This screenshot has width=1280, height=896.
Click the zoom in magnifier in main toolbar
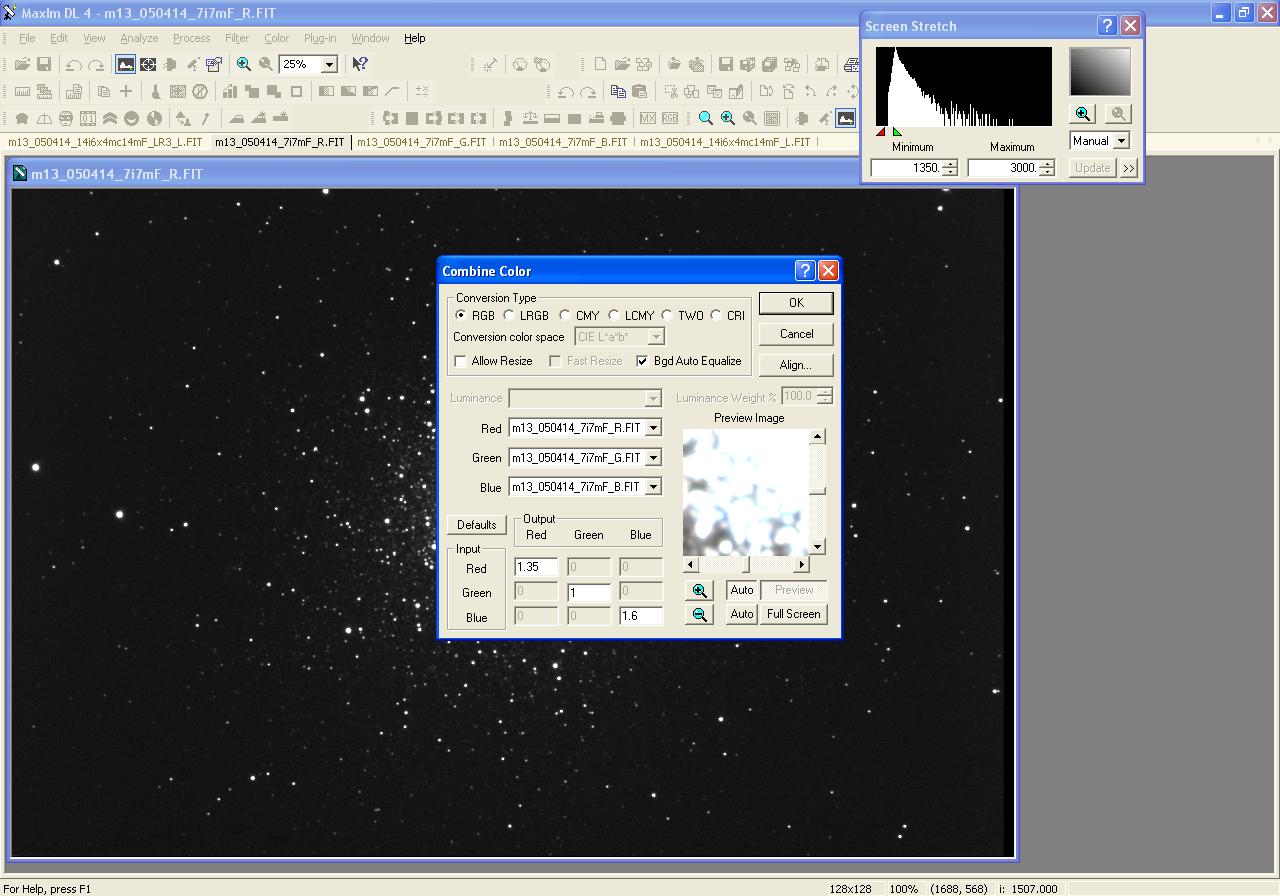(243, 64)
